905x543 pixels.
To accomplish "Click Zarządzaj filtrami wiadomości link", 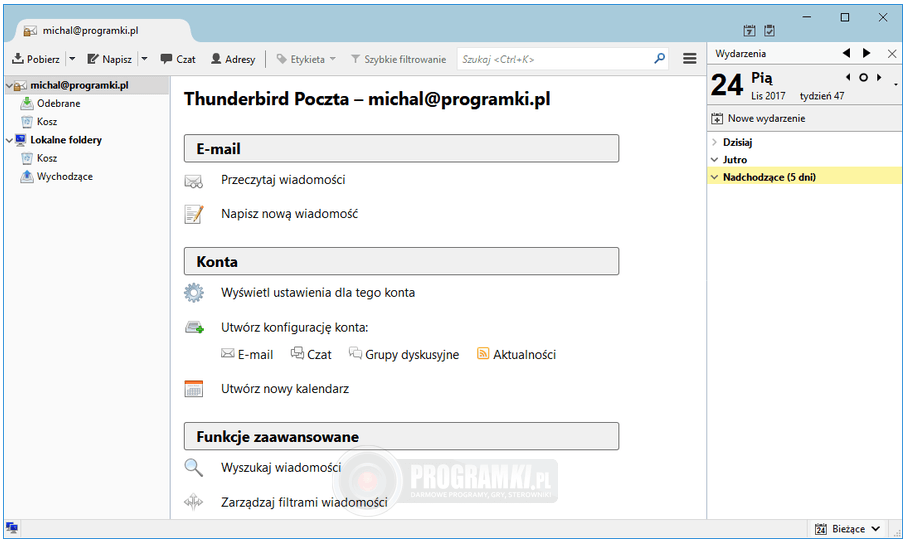I will [304, 503].
